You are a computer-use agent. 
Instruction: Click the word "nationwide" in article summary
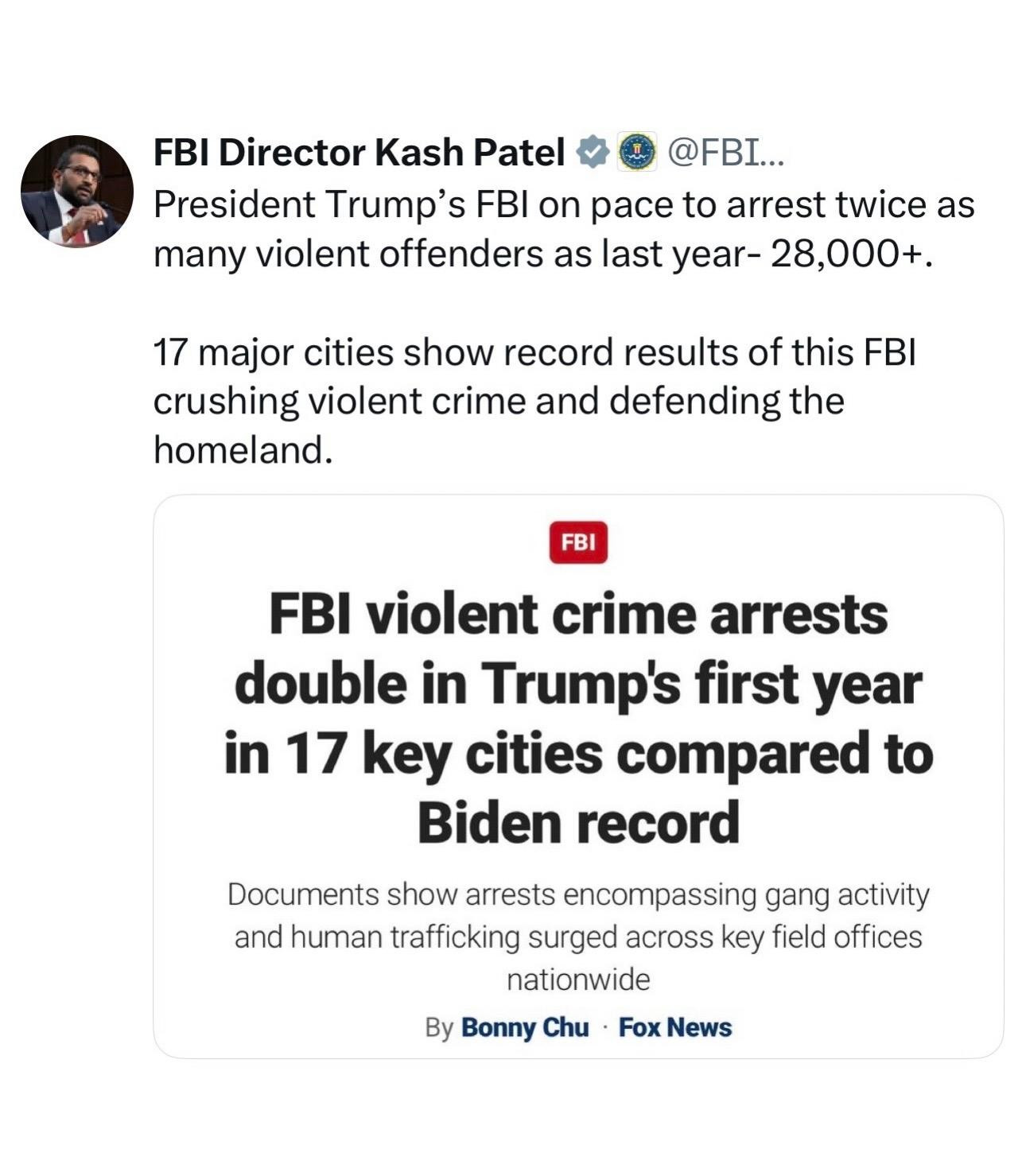pyautogui.click(x=578, y=980)
